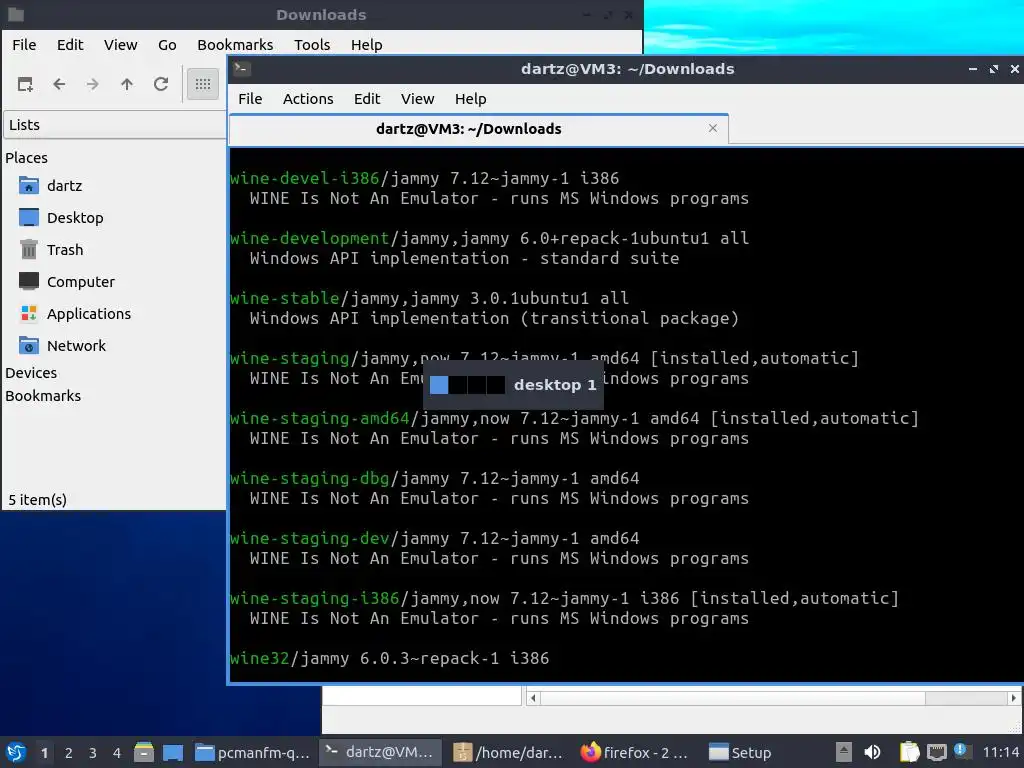The height and width of the screenshot is (768, 1024).
Task: Select the dartz@VM3: ~/Downloads terminal tab
Action: point(479,129)
